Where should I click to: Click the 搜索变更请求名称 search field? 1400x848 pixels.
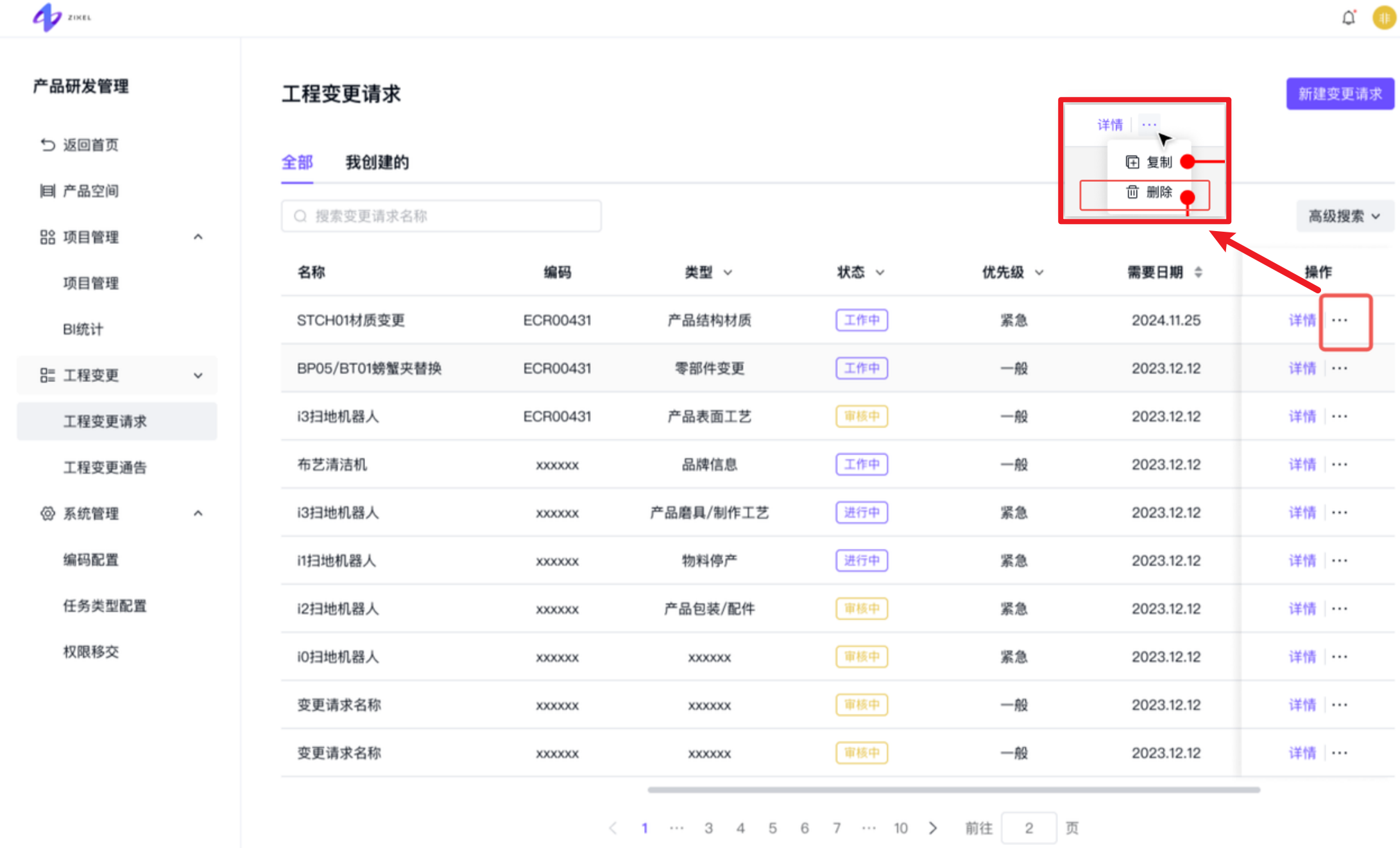pos(441,216)
